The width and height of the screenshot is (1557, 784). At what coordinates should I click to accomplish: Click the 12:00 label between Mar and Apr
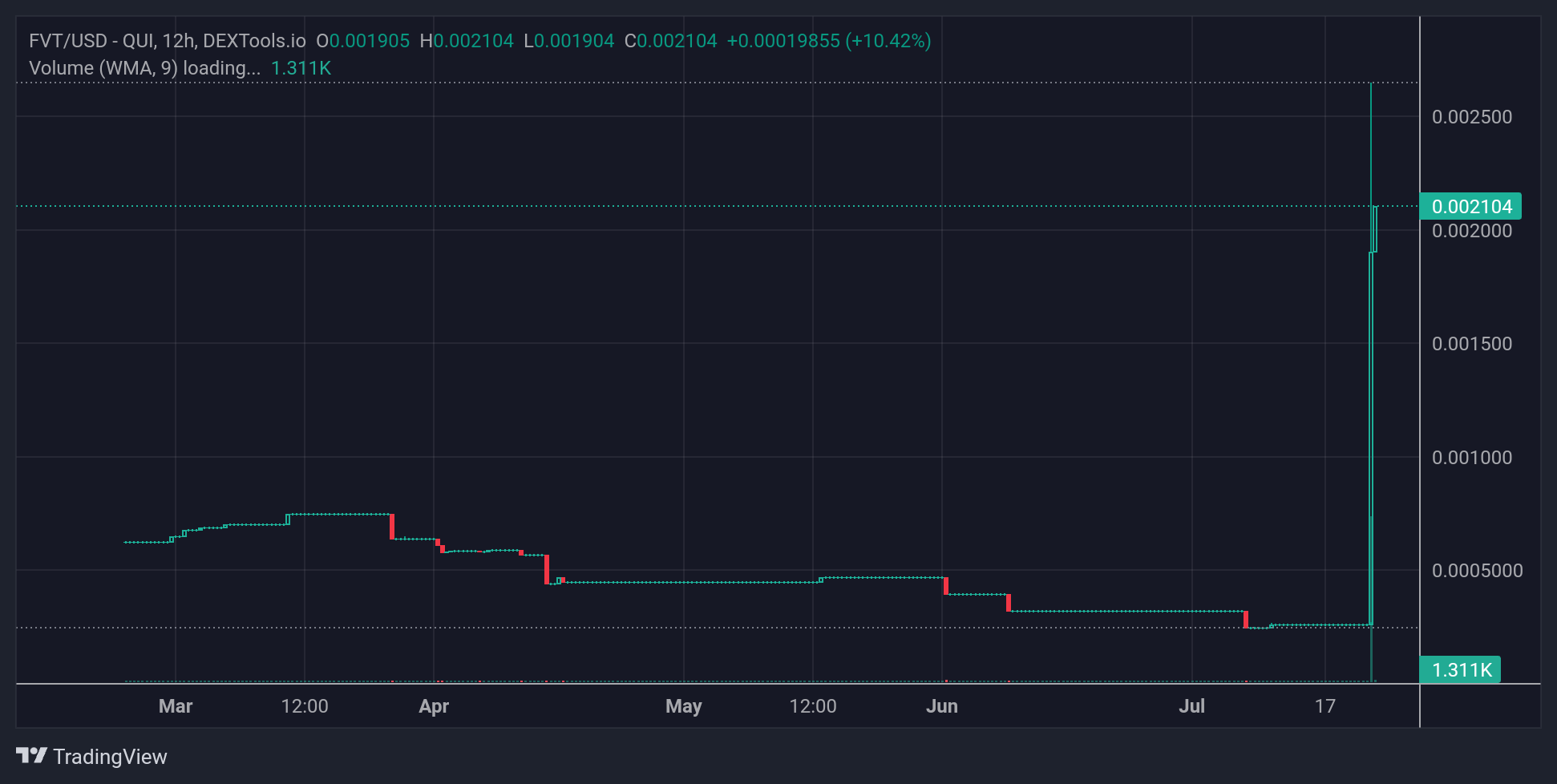tap(305, 706)
